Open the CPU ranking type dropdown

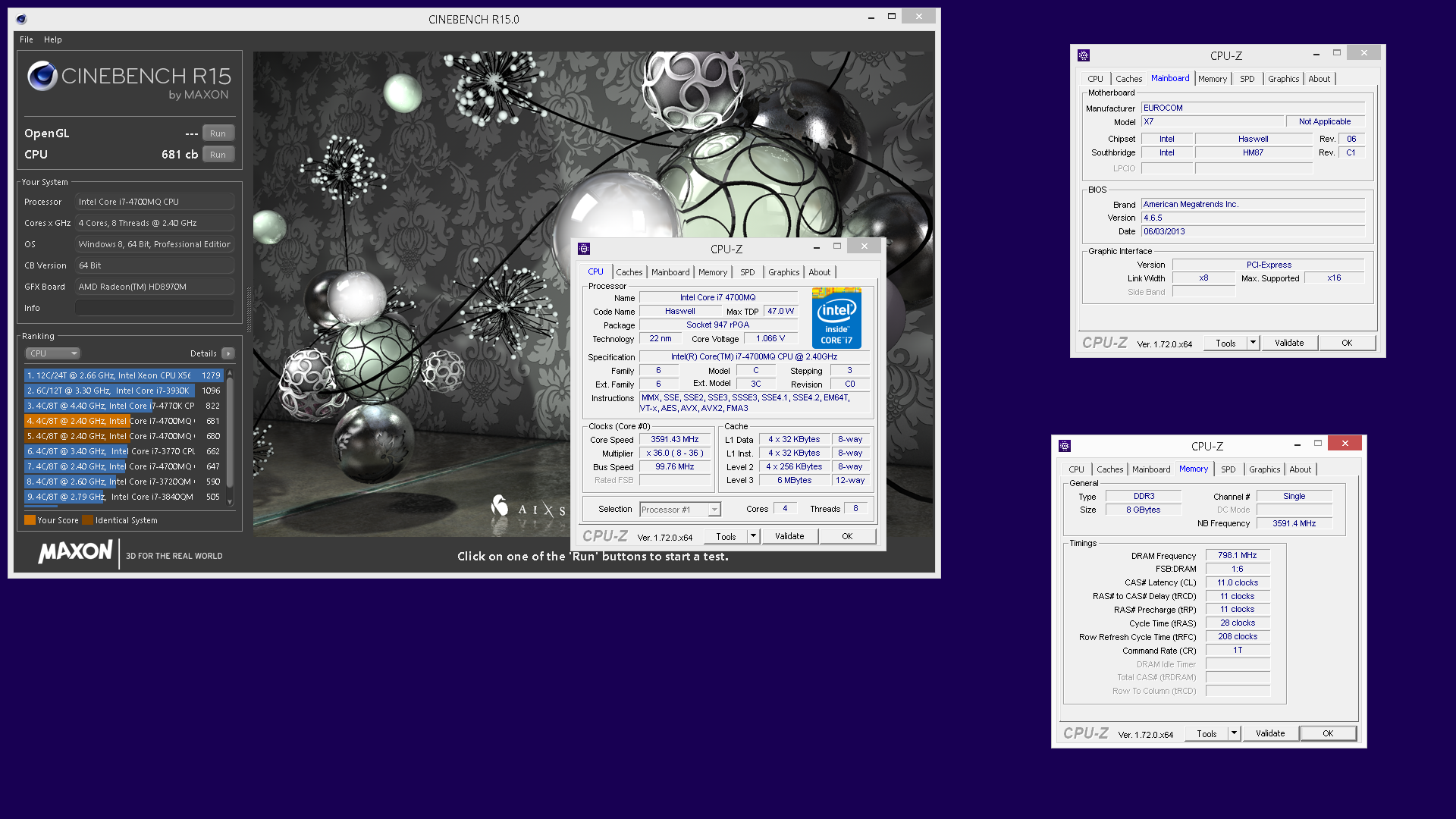click(52, 353)
